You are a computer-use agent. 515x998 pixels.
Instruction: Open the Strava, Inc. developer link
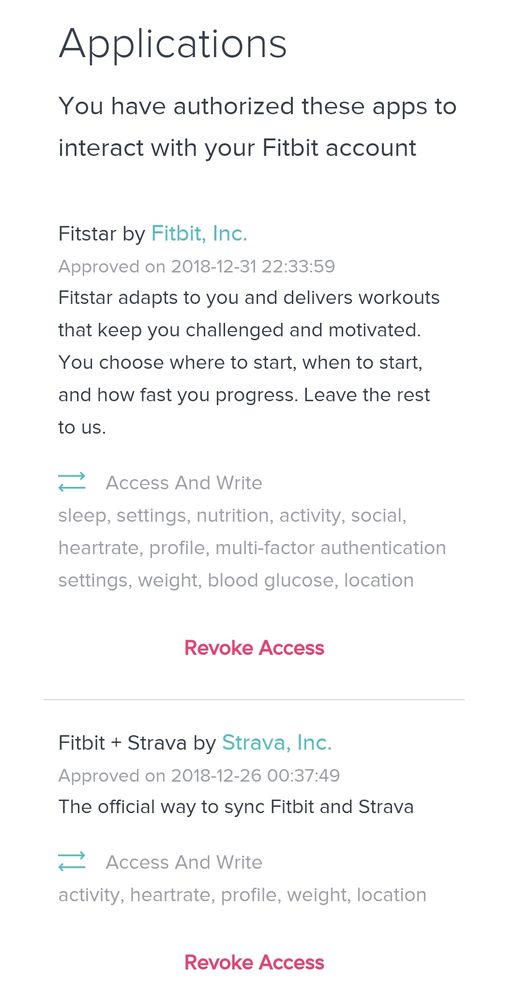coord(276,742)
